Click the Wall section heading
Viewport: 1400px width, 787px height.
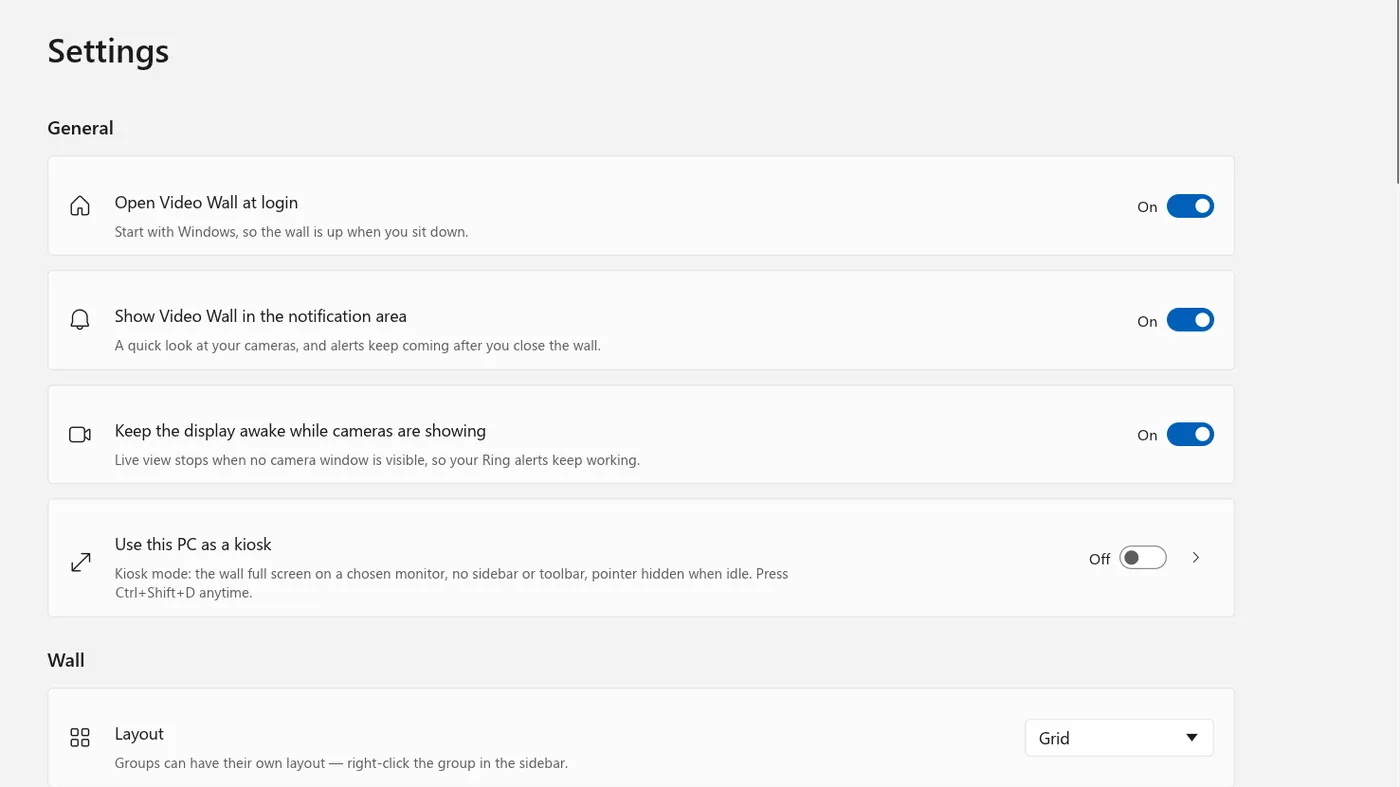tap(66, 660)
